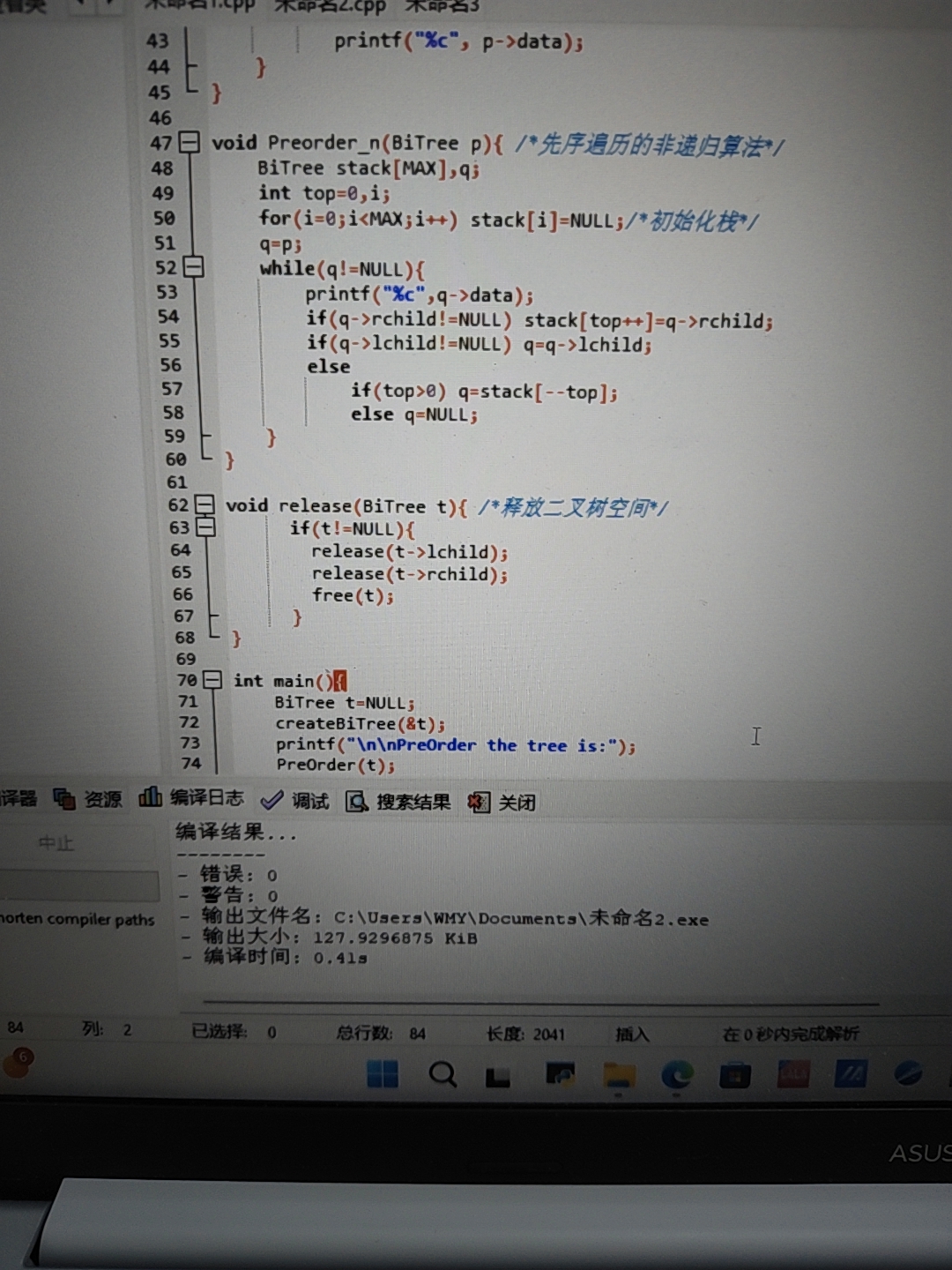
Task: Click the red X icon beside 关闭
Action: click(479, 803)
